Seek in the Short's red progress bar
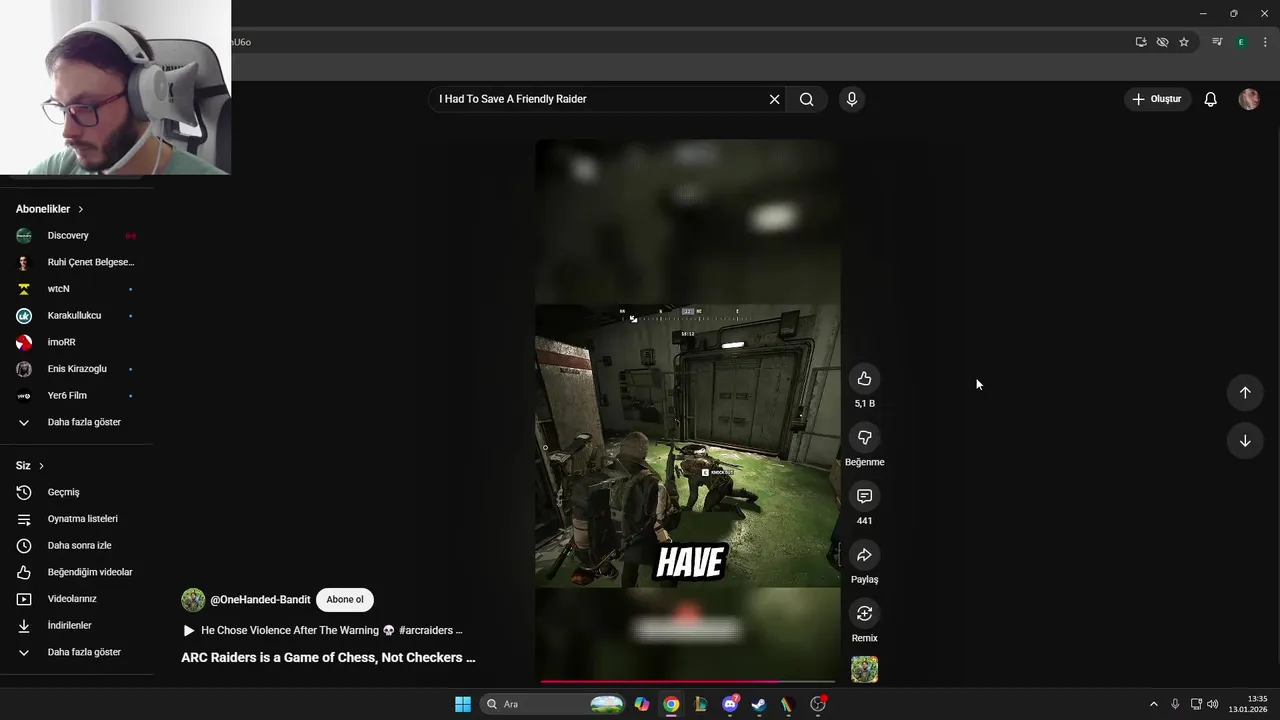This screenshot has width=1280, height=720. click(x=687, y=682)
